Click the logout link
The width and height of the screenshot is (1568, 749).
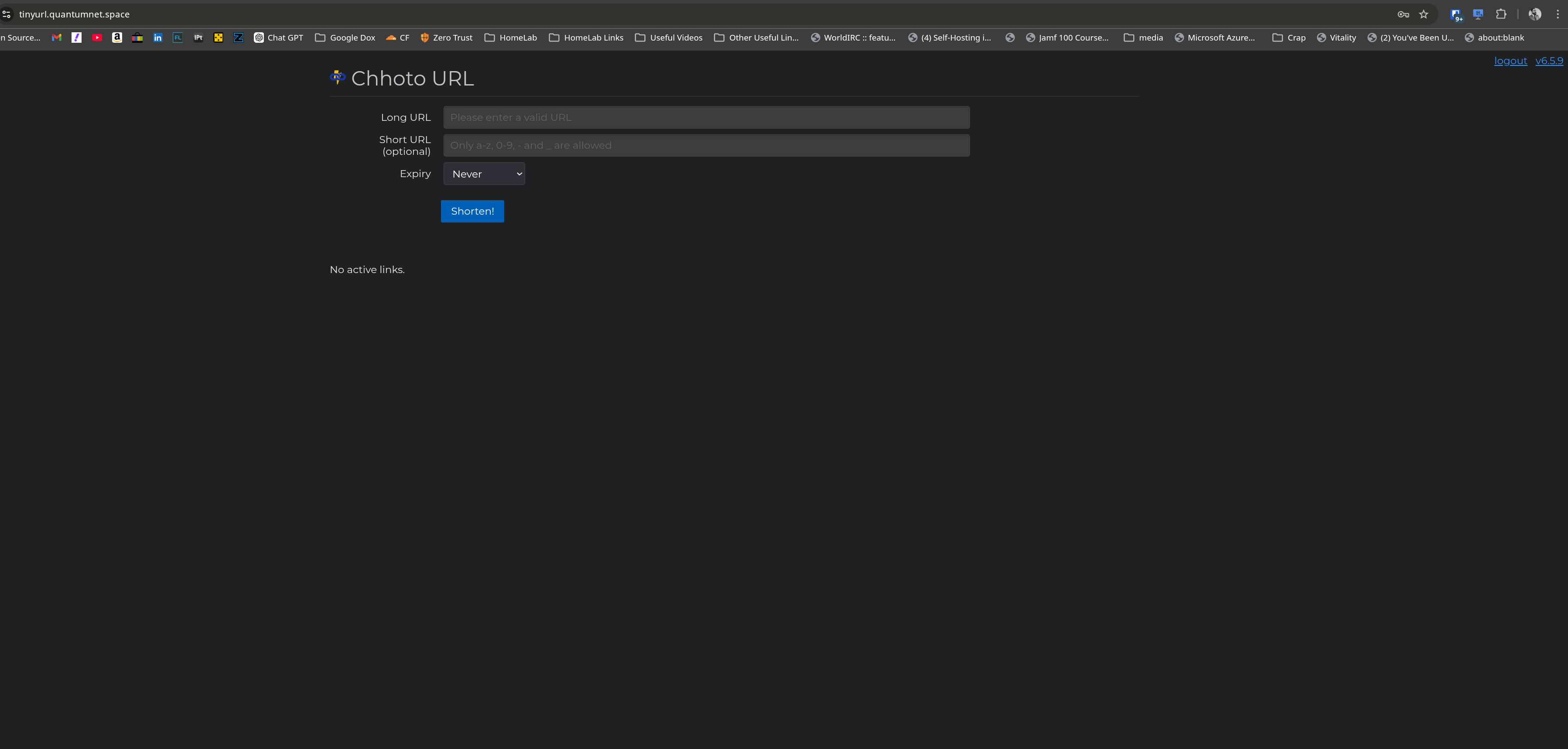(x=1510, y=61)
